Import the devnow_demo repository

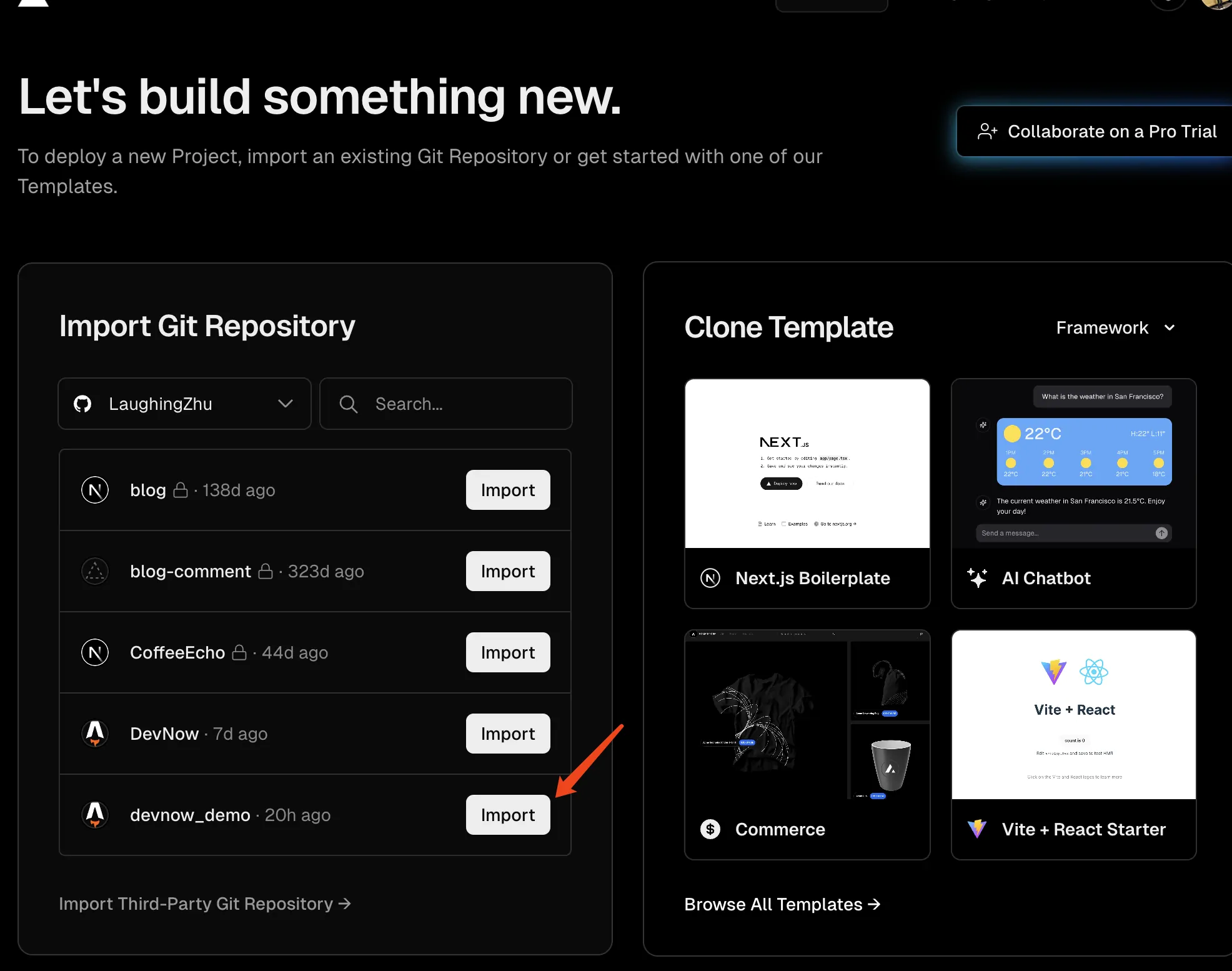pos(508,815)
